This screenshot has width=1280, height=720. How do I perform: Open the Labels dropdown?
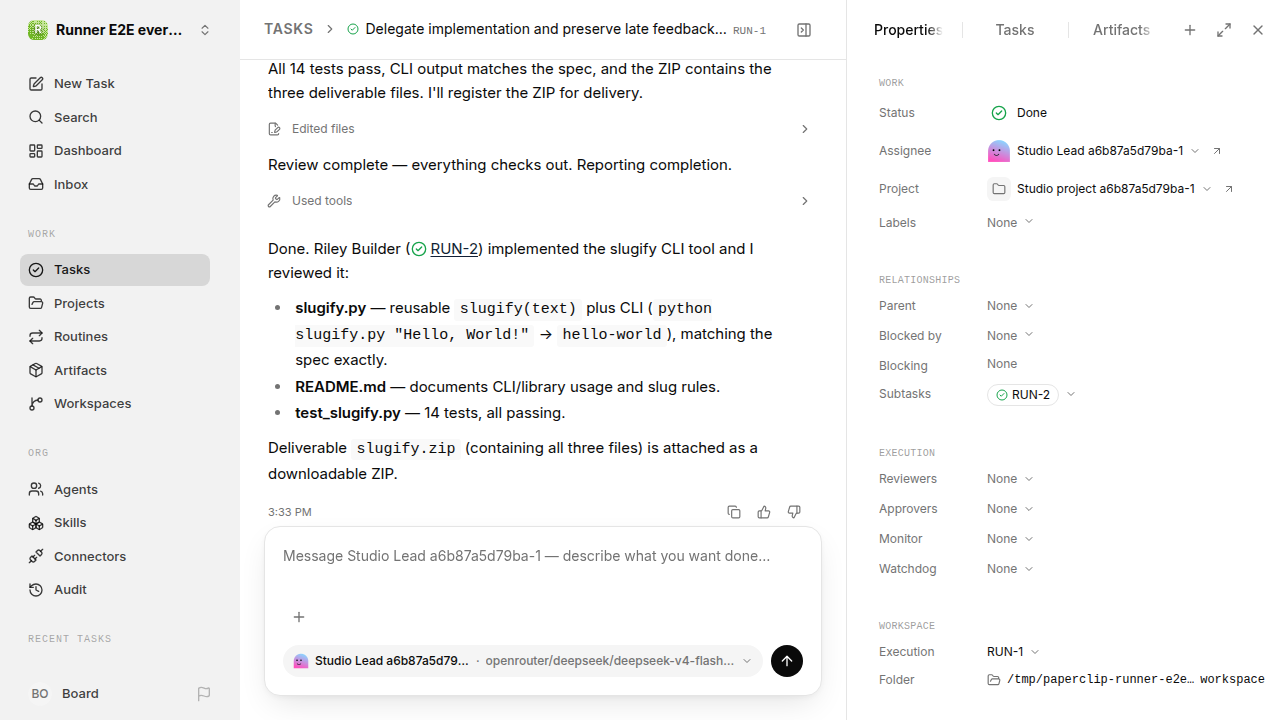coord(1010,223)
